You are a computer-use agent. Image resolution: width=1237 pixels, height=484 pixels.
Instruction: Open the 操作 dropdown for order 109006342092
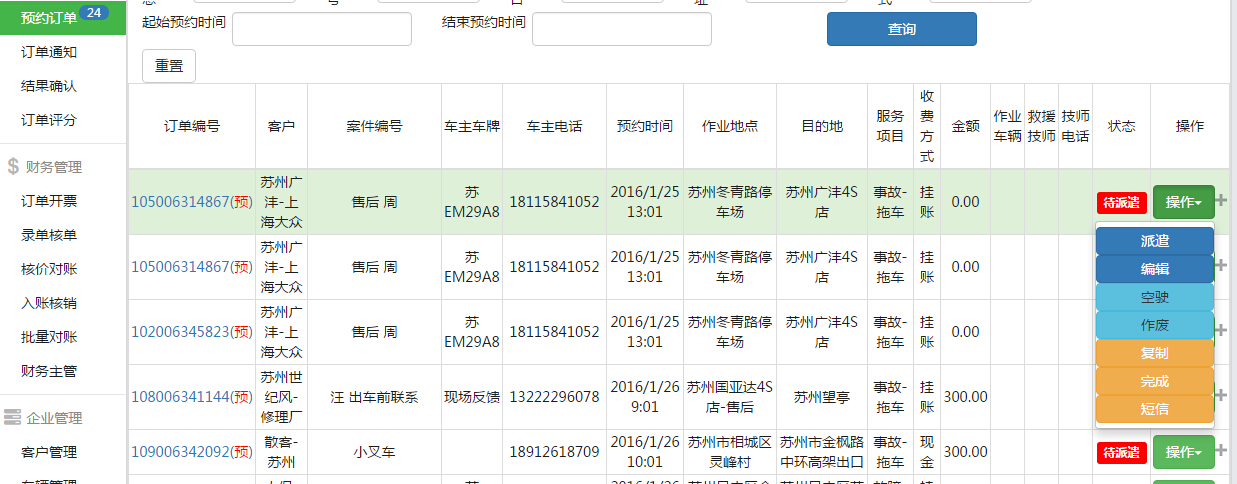[x=1183, y=452]
